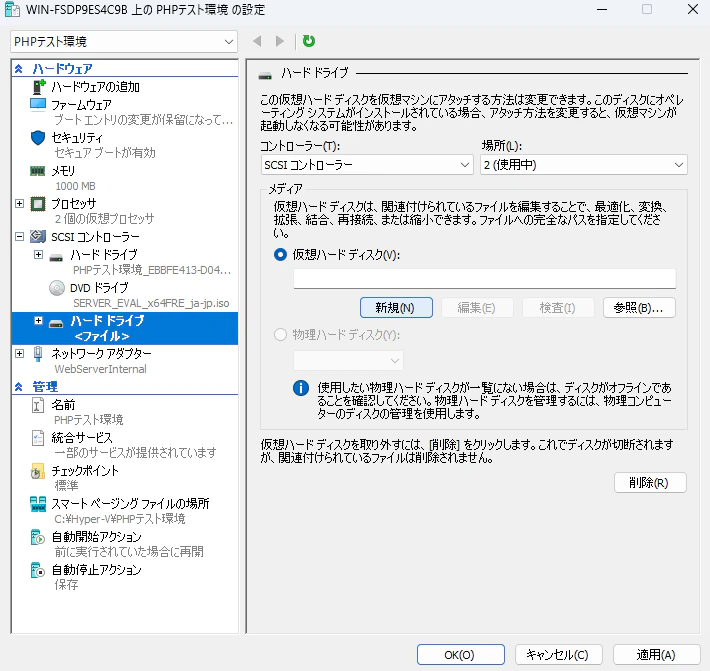Select the 名前 icon
The height and width of the screenshot is (671, 710).
point(38,405)
